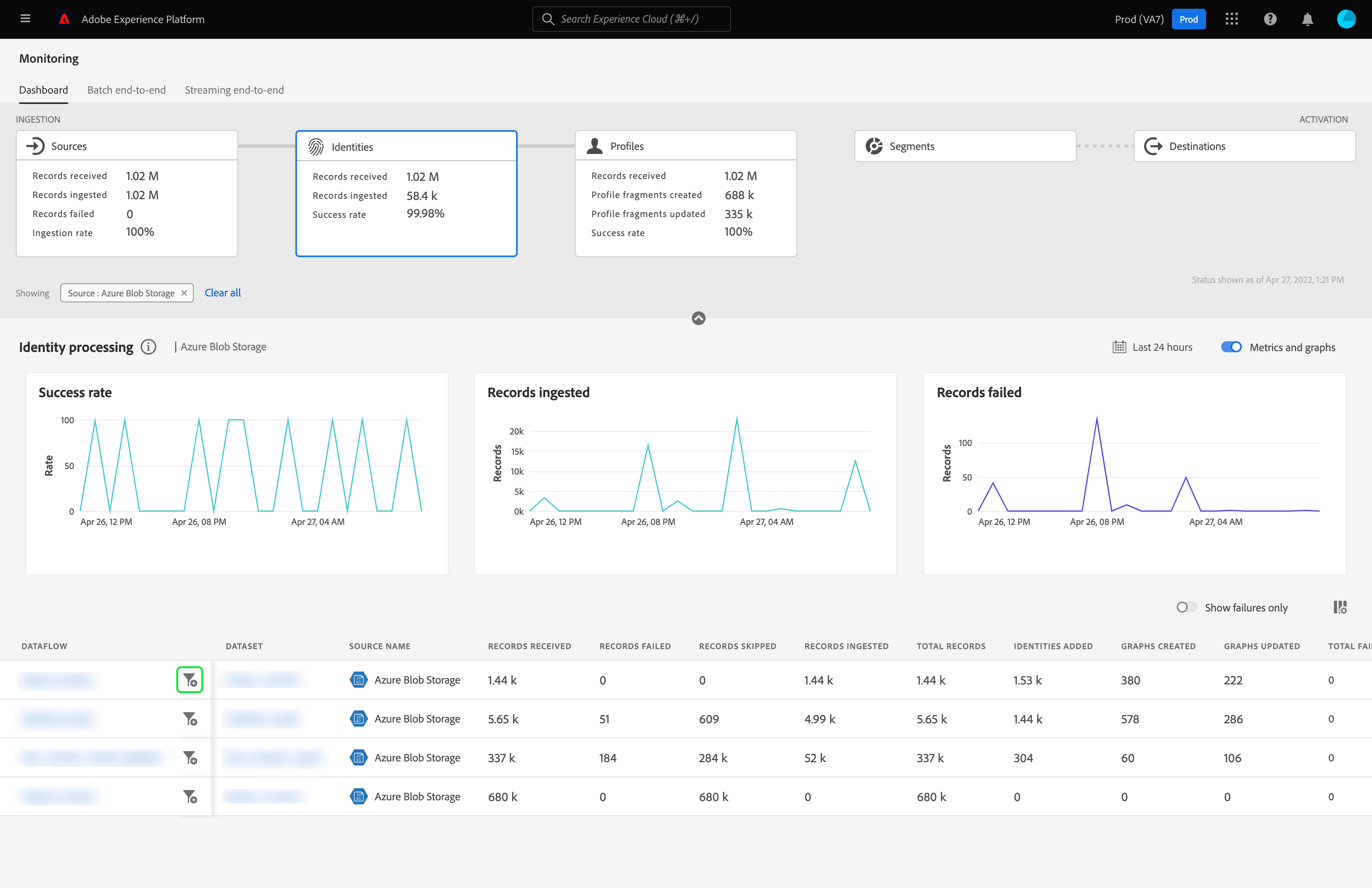Click the filter icon in first dataflow row
Screen dimensions: 1372x888
click(190, 680)
